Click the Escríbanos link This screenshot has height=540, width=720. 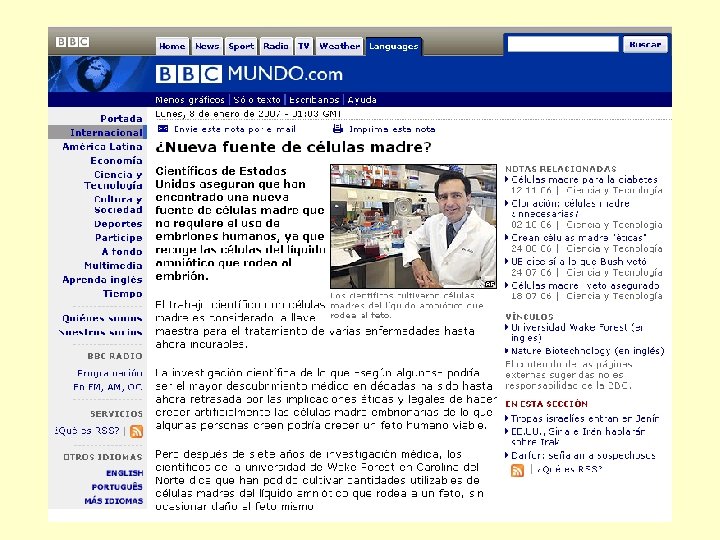[x=314, y=100]
